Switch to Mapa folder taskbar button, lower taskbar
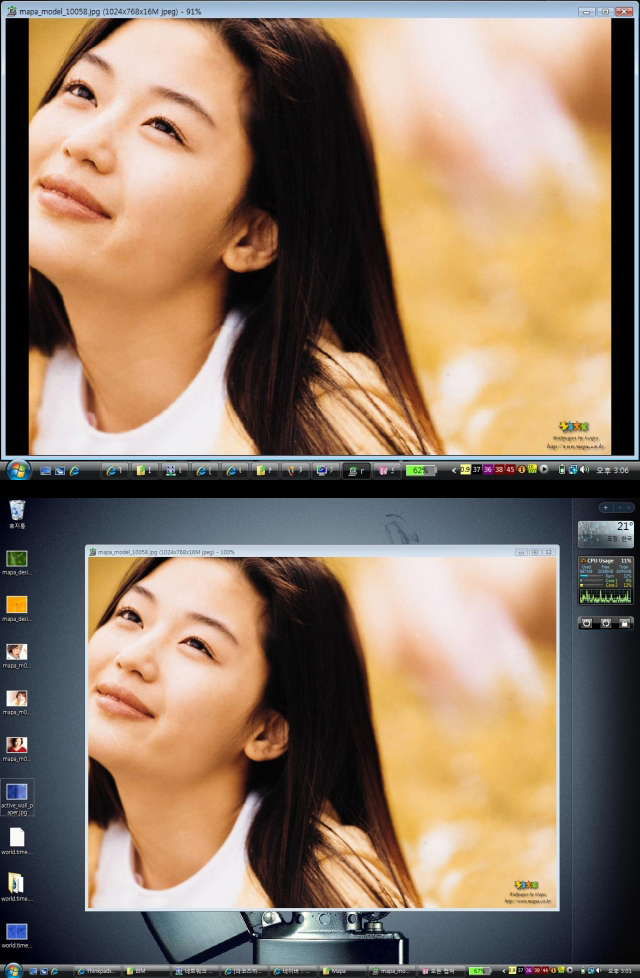 (343, 971)
